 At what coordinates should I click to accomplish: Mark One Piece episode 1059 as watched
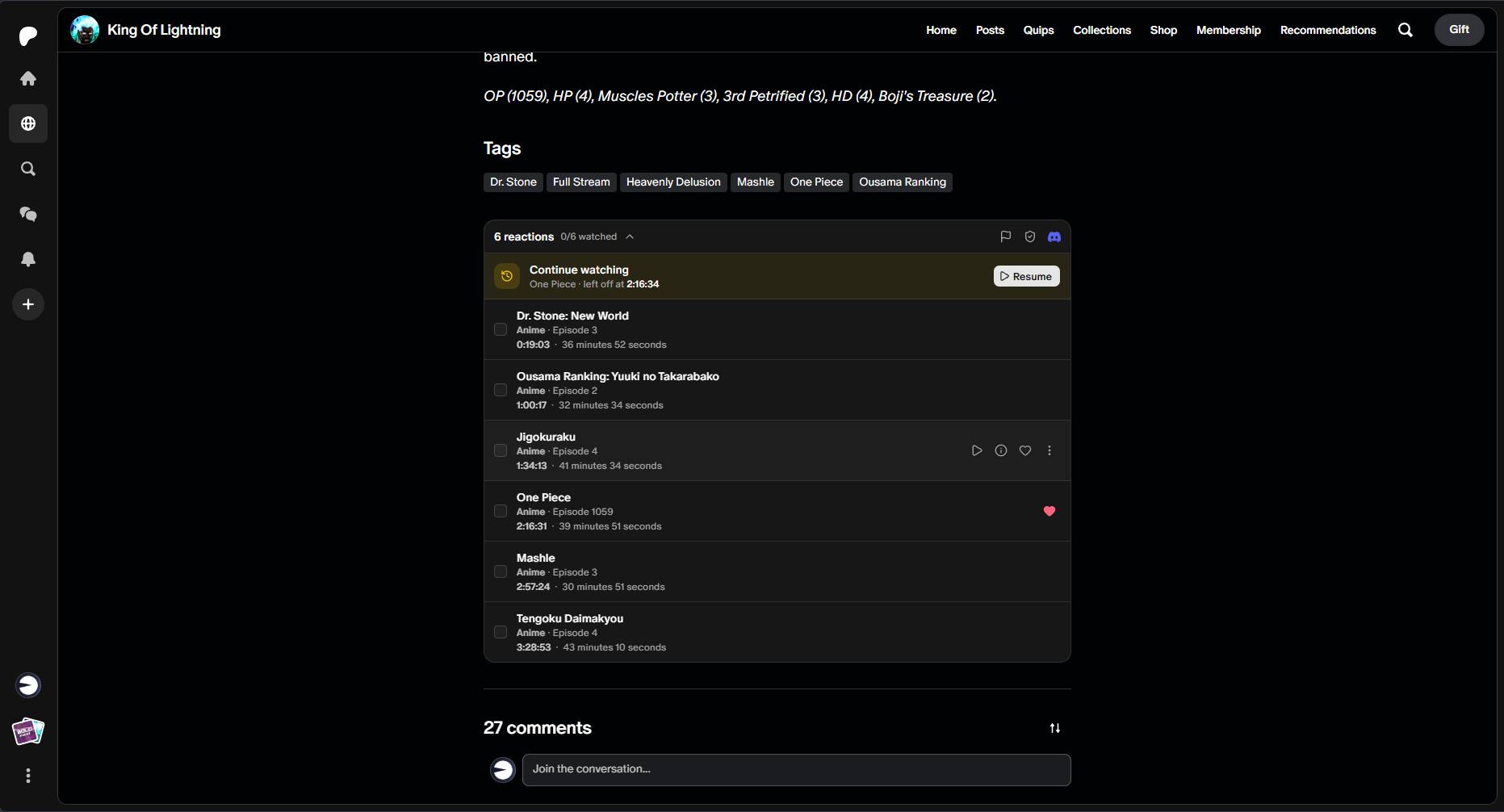(x=501, y=511)
